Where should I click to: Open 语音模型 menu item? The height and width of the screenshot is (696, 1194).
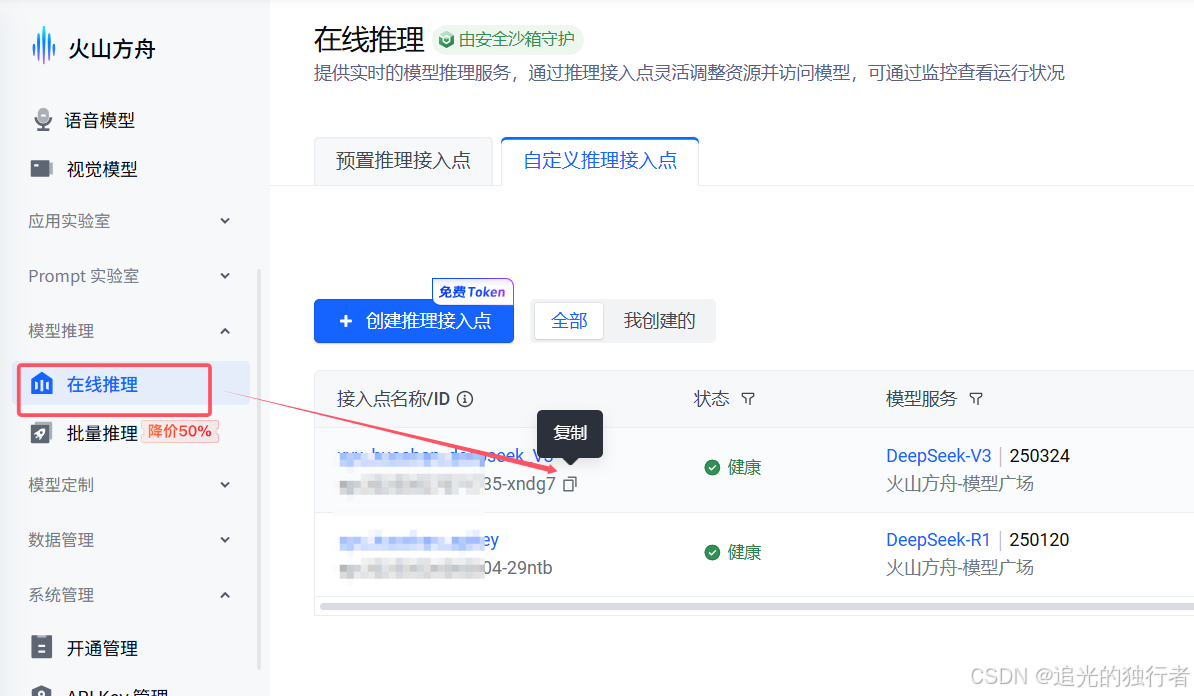click(100, 120)
